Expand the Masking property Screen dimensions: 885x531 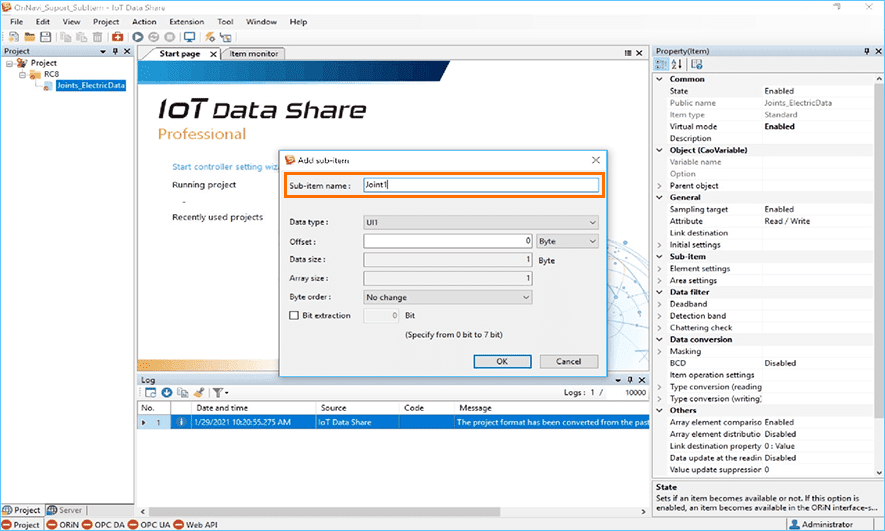659,352
